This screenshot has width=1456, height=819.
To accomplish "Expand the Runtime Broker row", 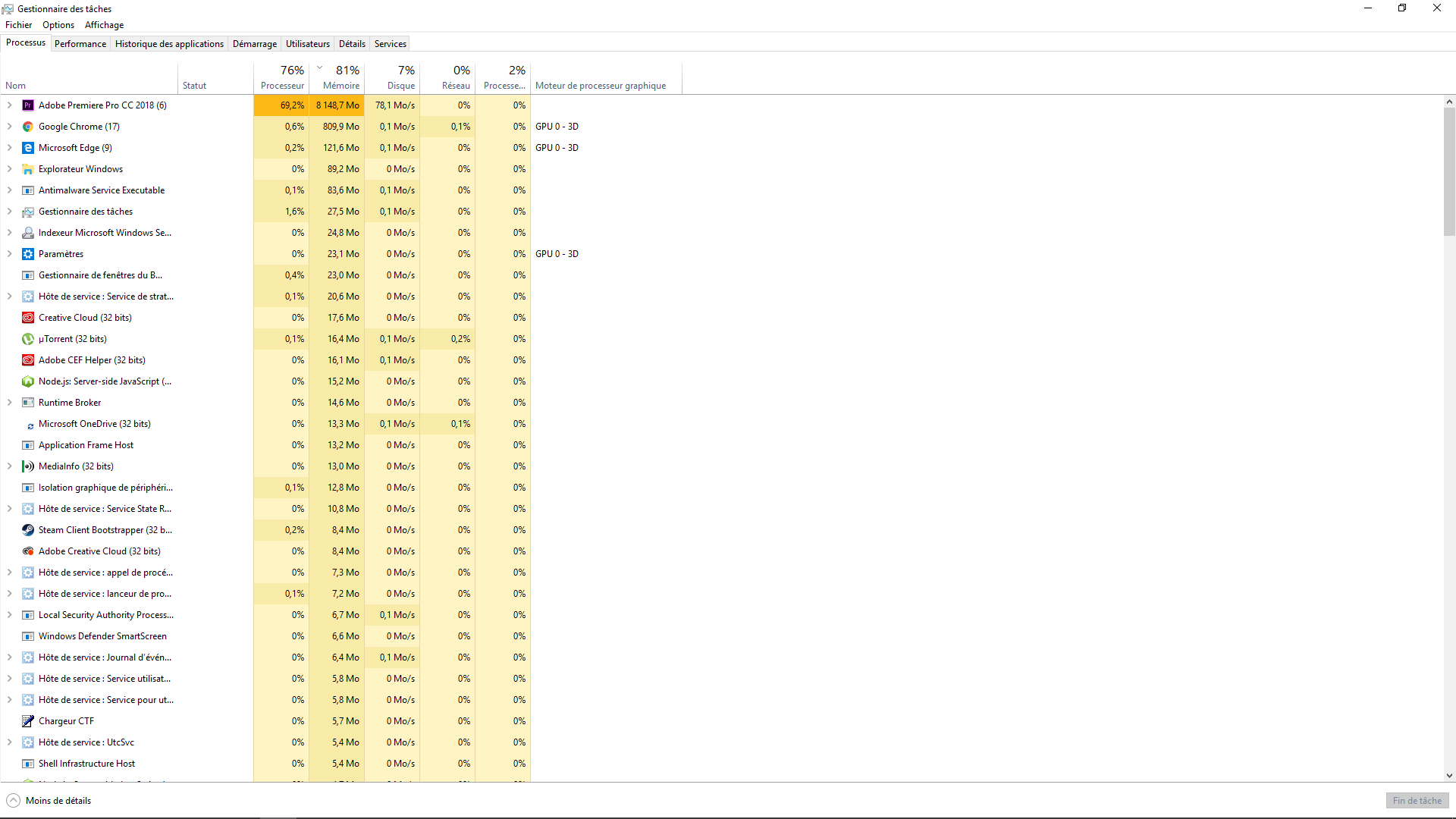I will 10,403.
